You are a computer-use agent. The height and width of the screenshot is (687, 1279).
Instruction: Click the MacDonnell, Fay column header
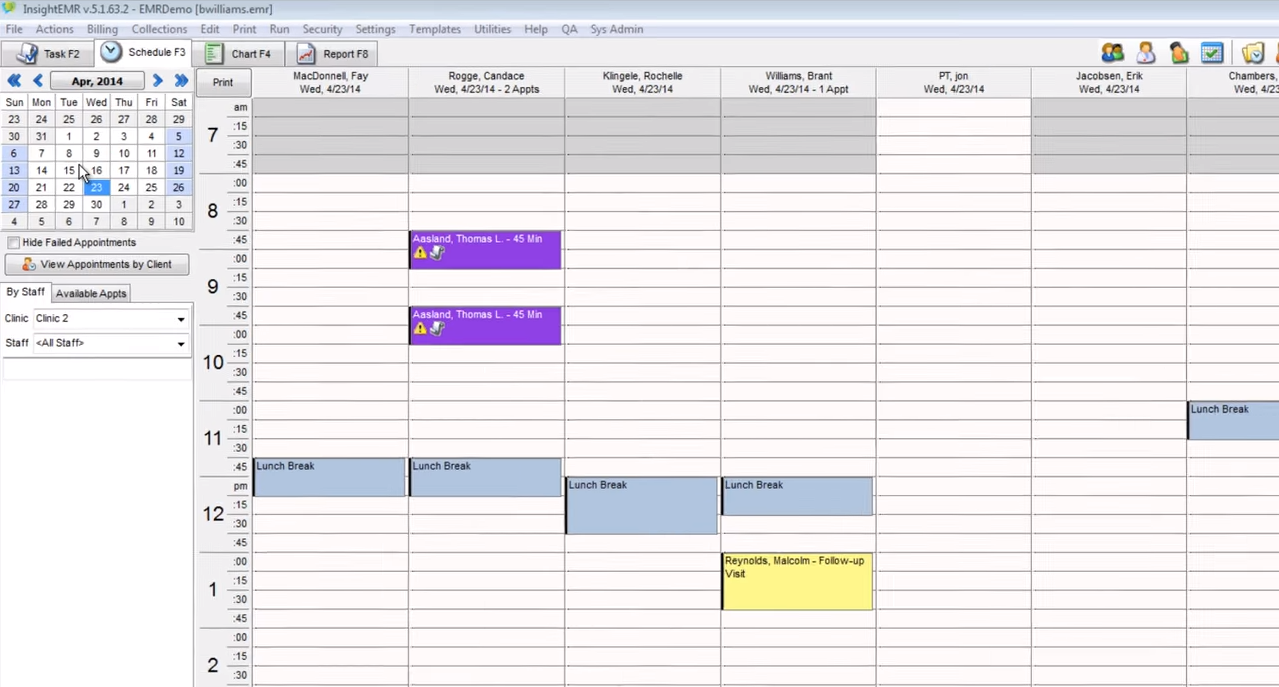330,82
